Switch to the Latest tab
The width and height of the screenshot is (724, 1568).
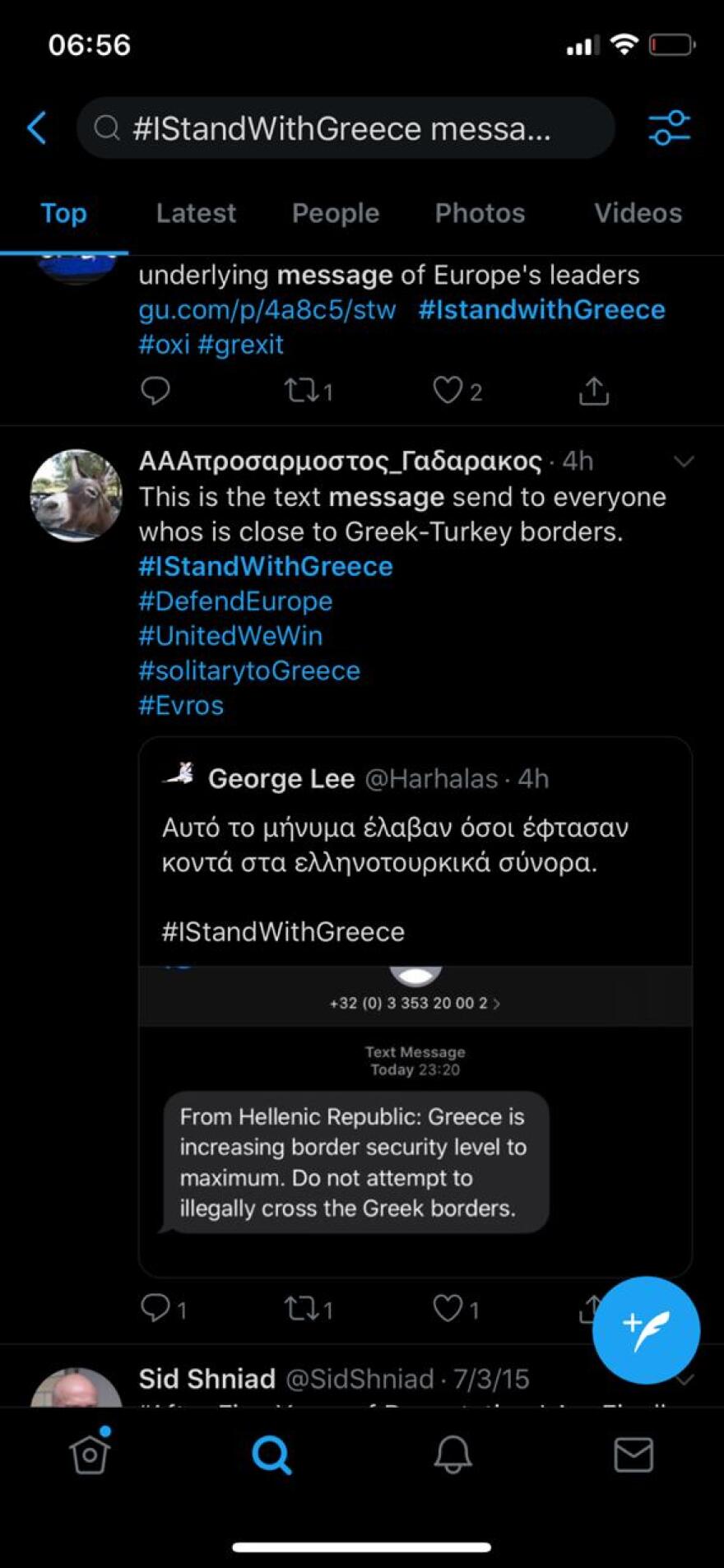(x=196, y=213)
